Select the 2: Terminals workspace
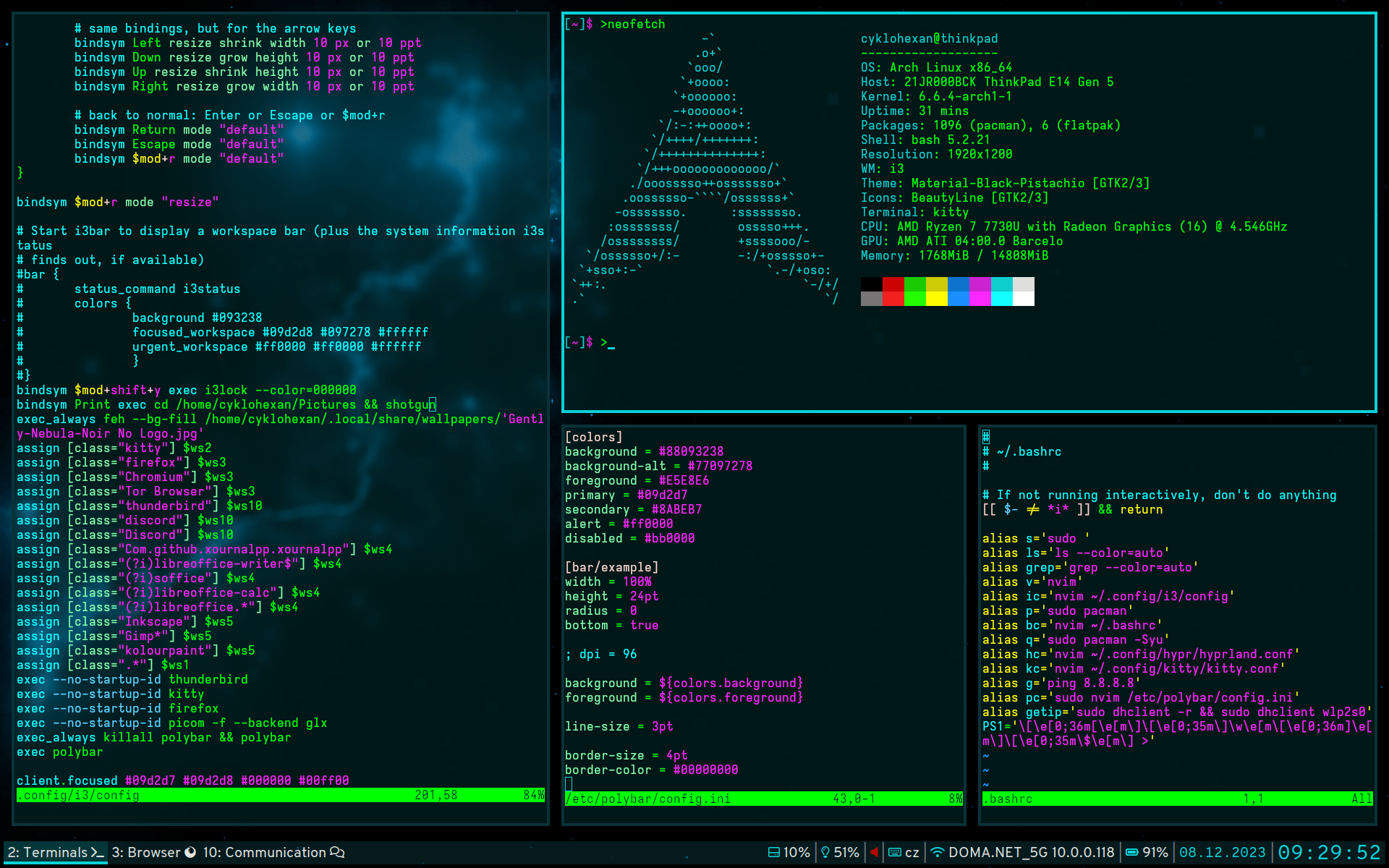Image resolution: width=1389 pixels, height=868 pixels. point(56,852)
